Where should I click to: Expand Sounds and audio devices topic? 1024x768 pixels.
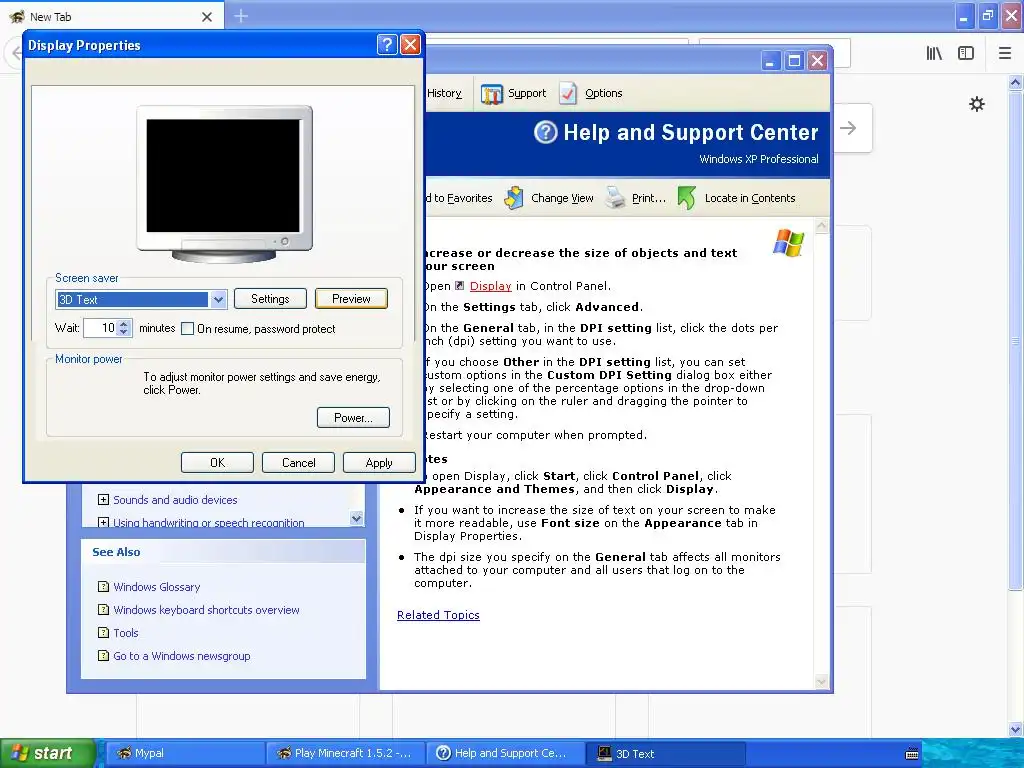(x=103, y=500)
